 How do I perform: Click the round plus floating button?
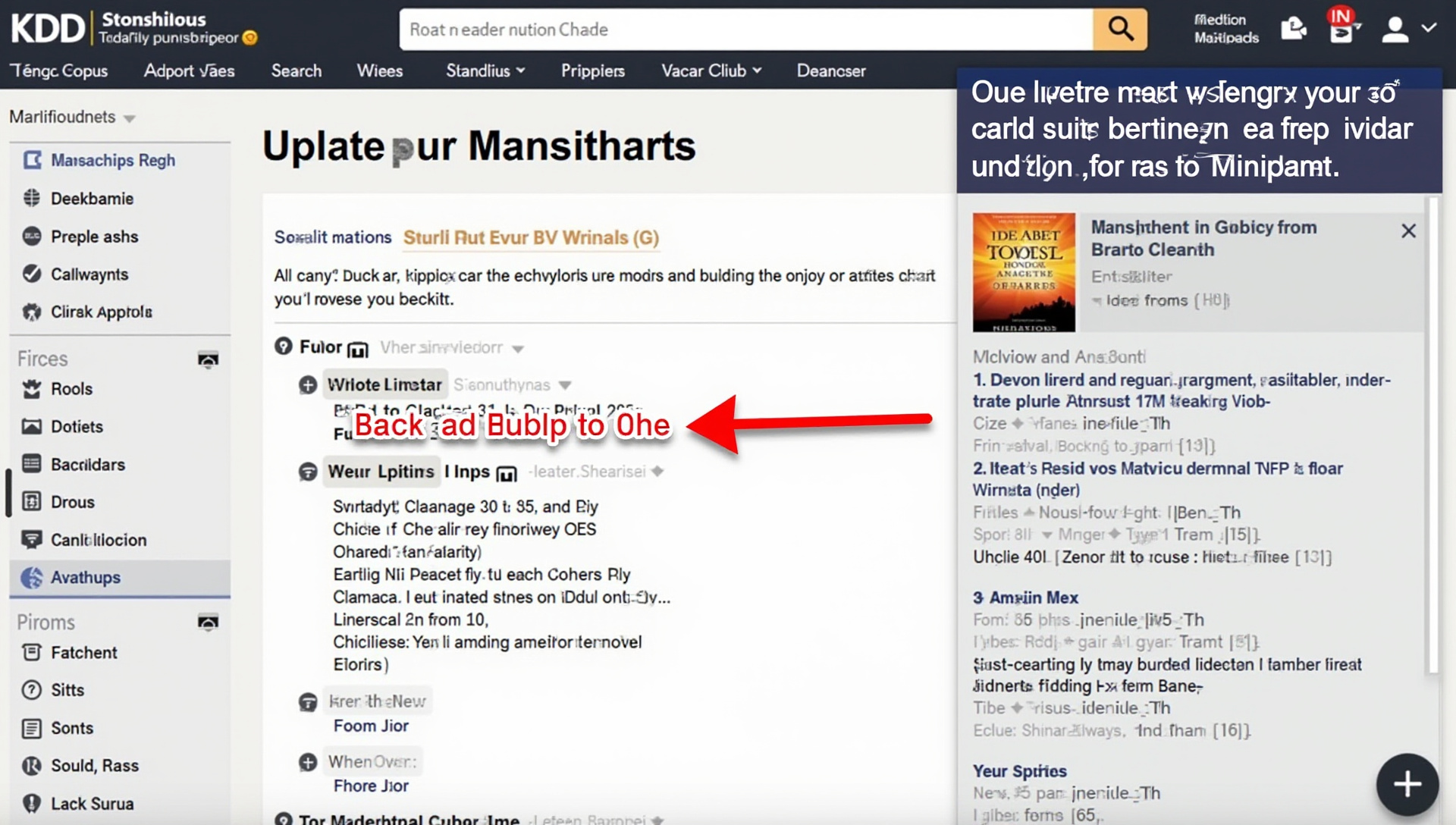1407,784
